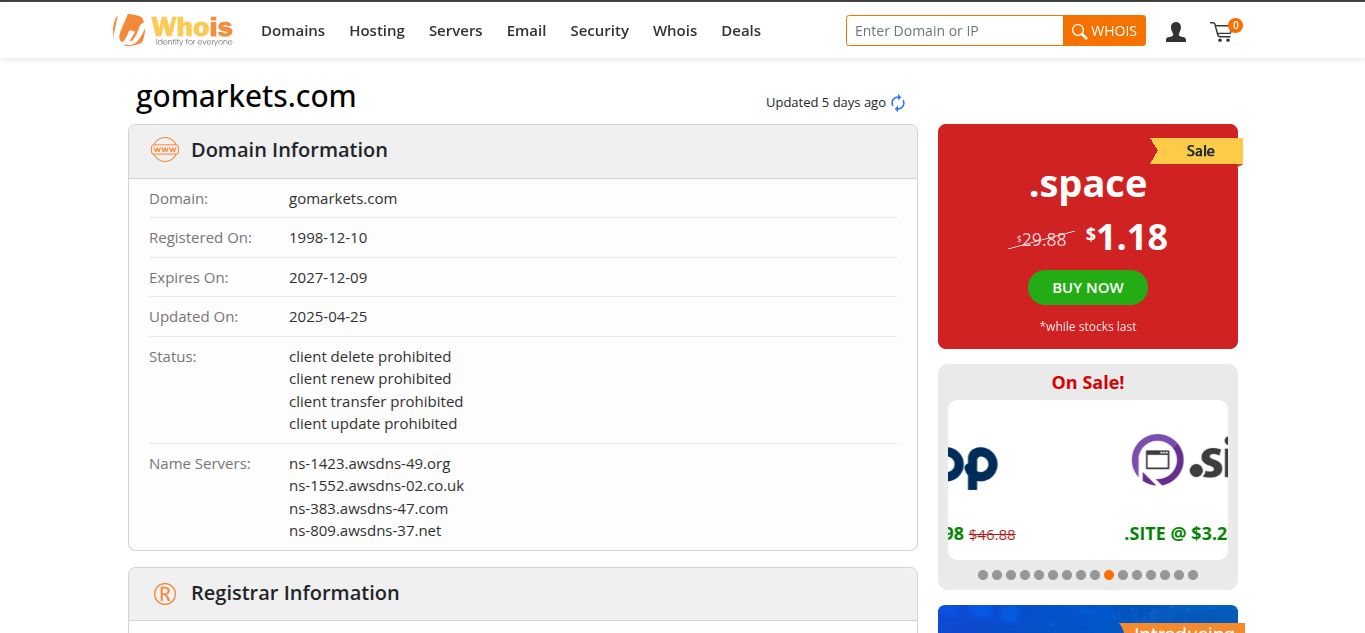This screenshot has height=633, width=1365.
Task: Select name server ns-1423.awsdns-49.org
Action: [x=370, y=464]
